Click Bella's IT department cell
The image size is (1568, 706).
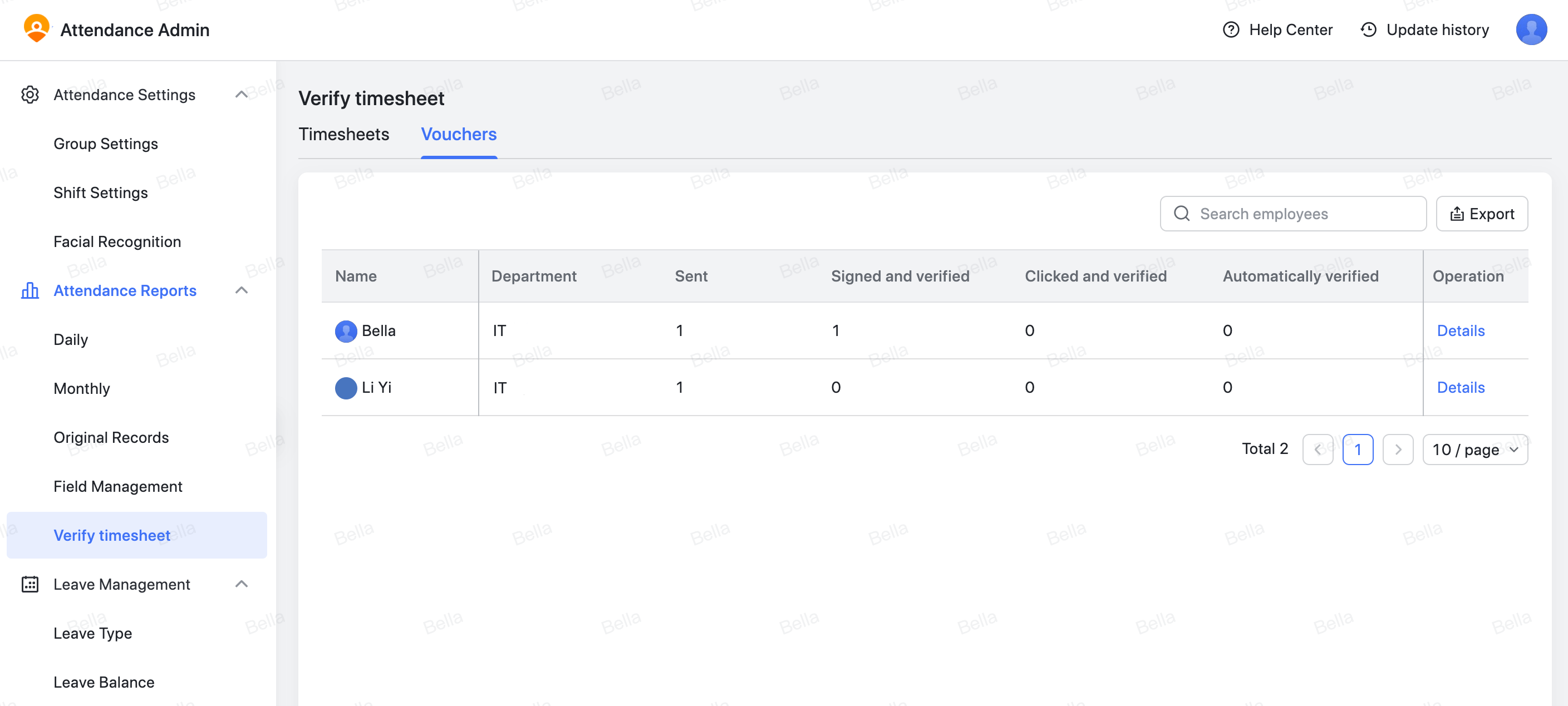[x=499, y=331]
